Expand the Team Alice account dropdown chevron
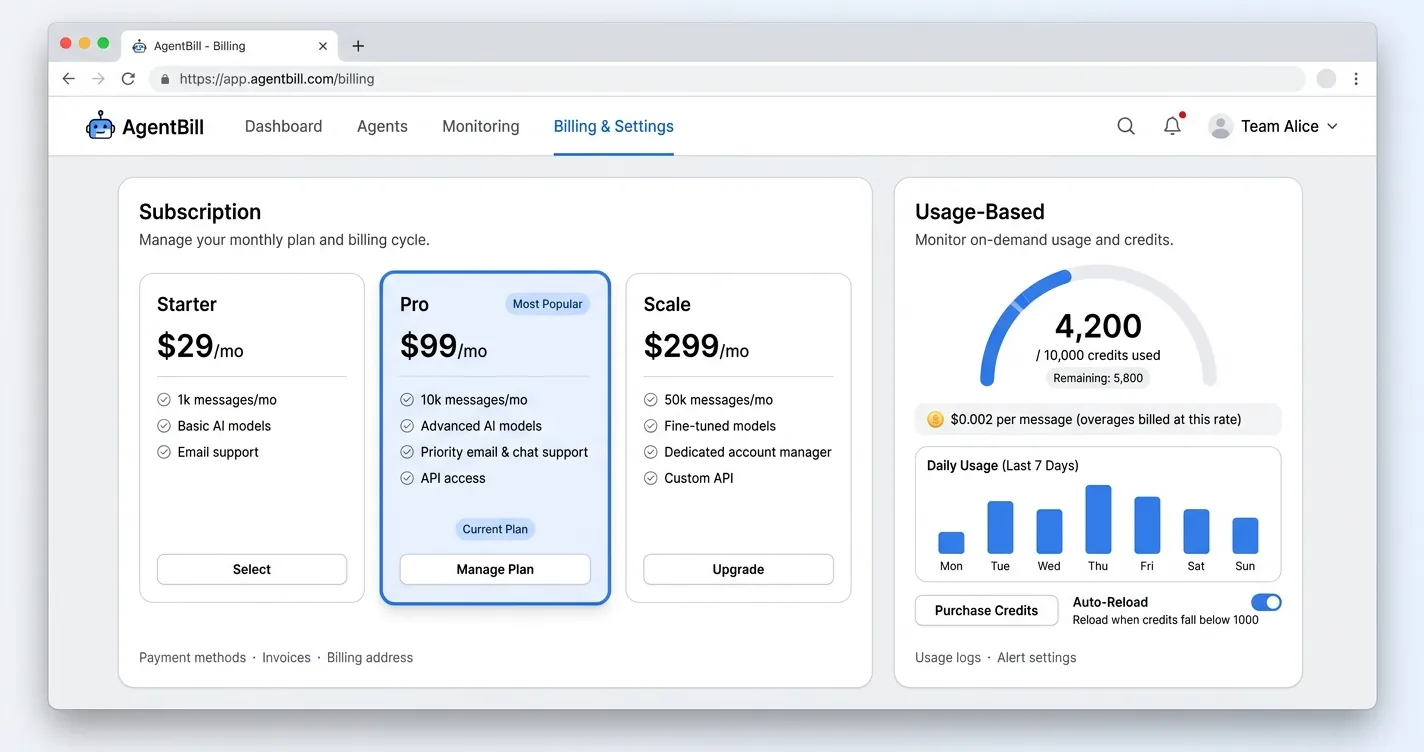This screenshot has height=752, width=1424. (1332, 126)
